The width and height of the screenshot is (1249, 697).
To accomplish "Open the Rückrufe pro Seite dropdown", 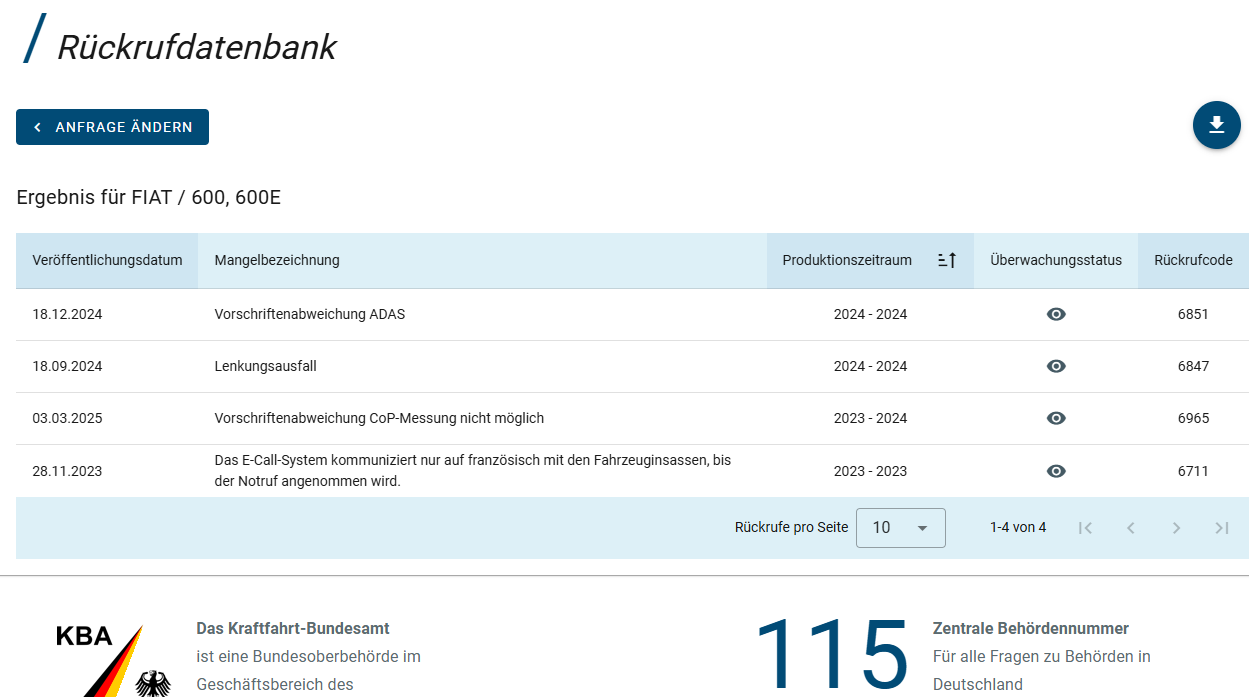I will 900,528.
